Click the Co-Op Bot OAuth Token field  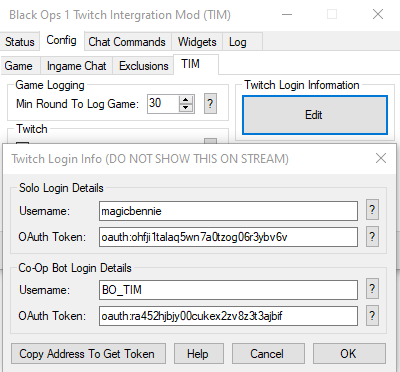coord(228,316)
